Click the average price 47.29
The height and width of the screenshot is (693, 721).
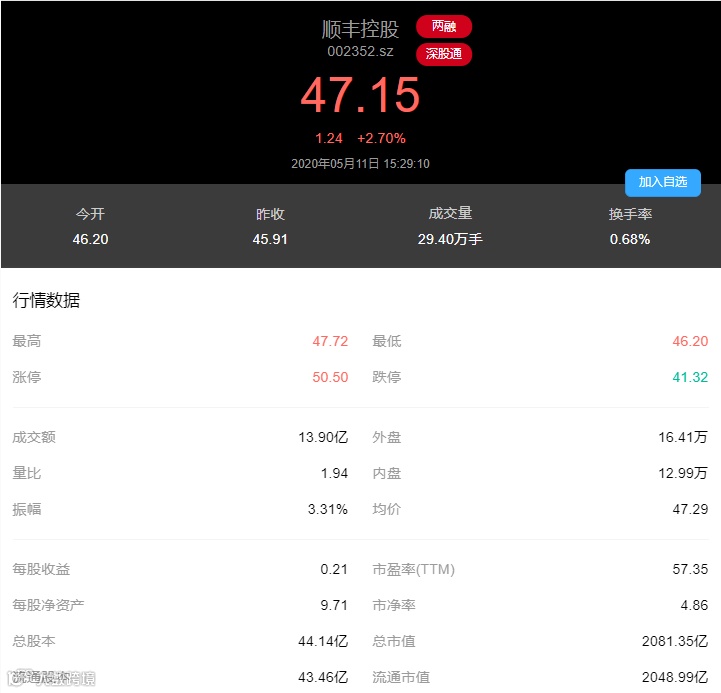click(690, 509)
